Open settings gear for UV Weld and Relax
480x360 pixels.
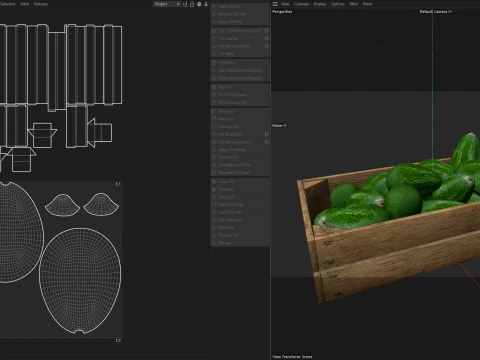266,46
